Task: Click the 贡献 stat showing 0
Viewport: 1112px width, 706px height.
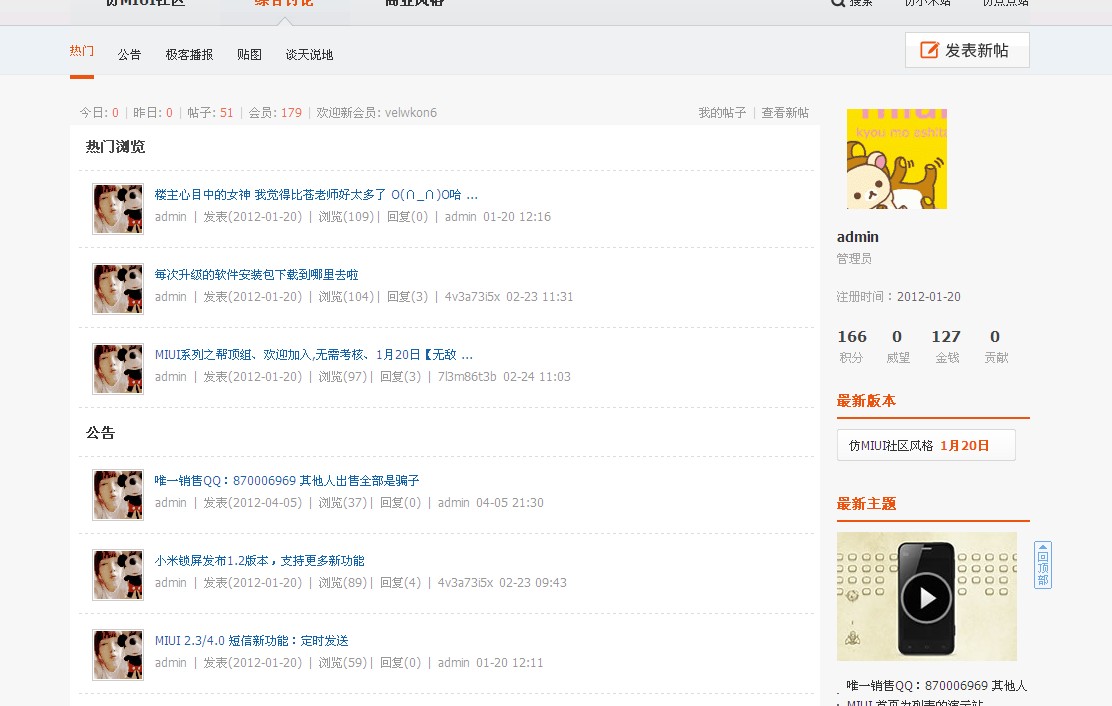Action: coord(996,346)
